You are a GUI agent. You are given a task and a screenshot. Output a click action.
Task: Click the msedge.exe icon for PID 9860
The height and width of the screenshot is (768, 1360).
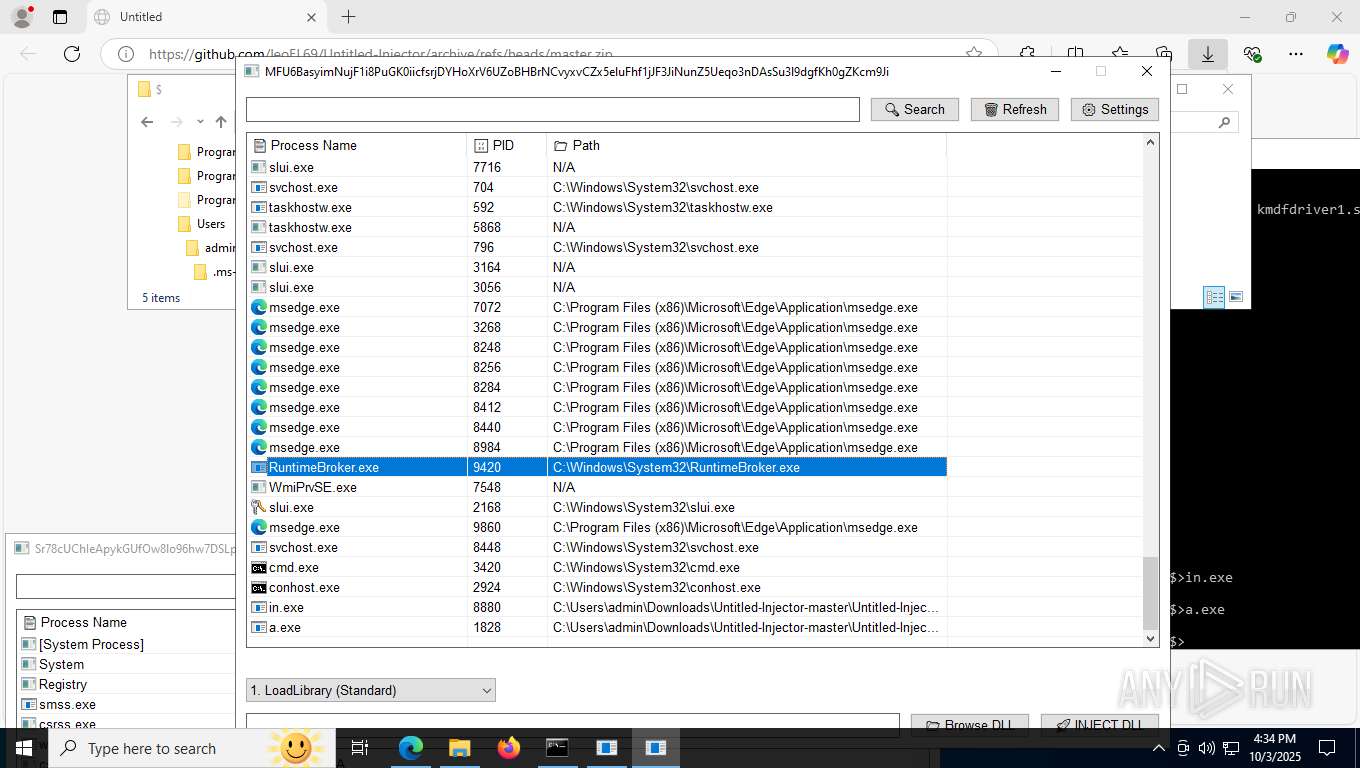[258, 527]
